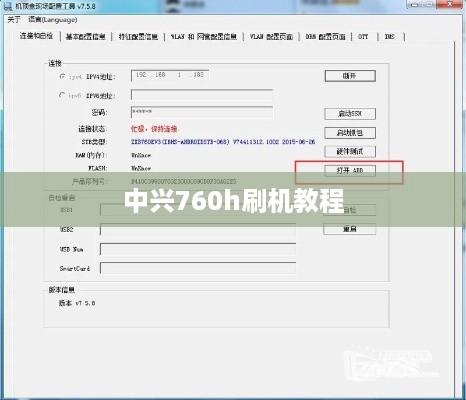Click the blue STB type version text
The image size is (466, 400).
pos(223,142)
